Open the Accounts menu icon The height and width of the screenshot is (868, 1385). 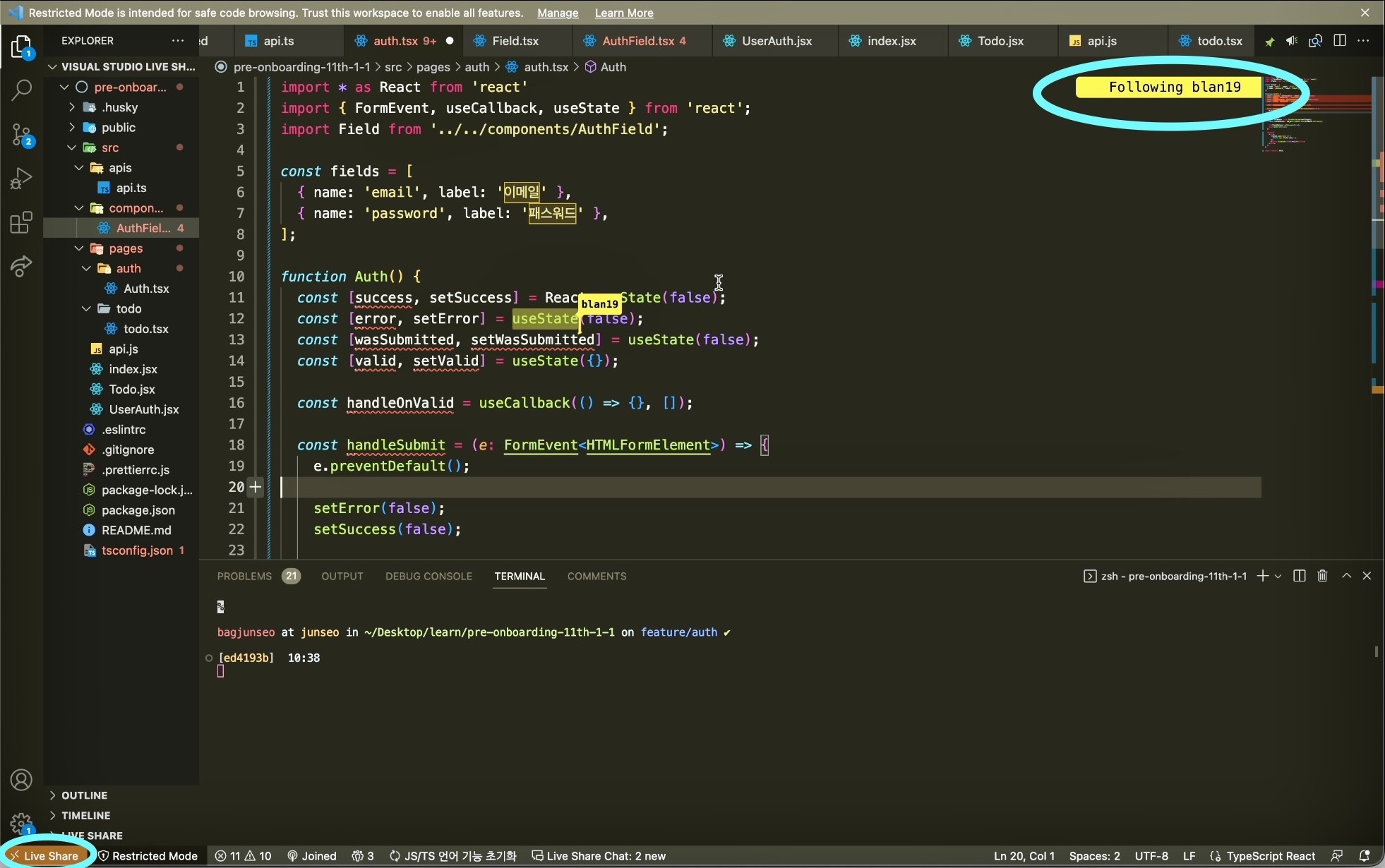pos(21,780)
